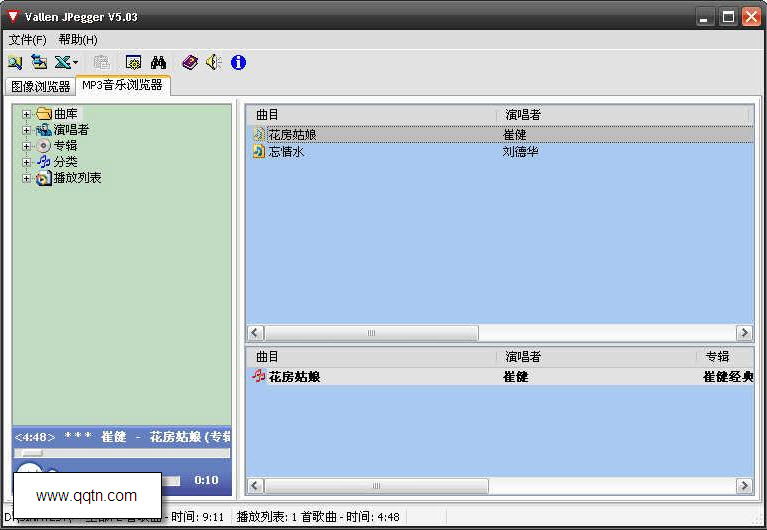This screenshot has height=530, width=767.
Task: Click the right arrow of the upper list scrollbar
Action: 744,333
